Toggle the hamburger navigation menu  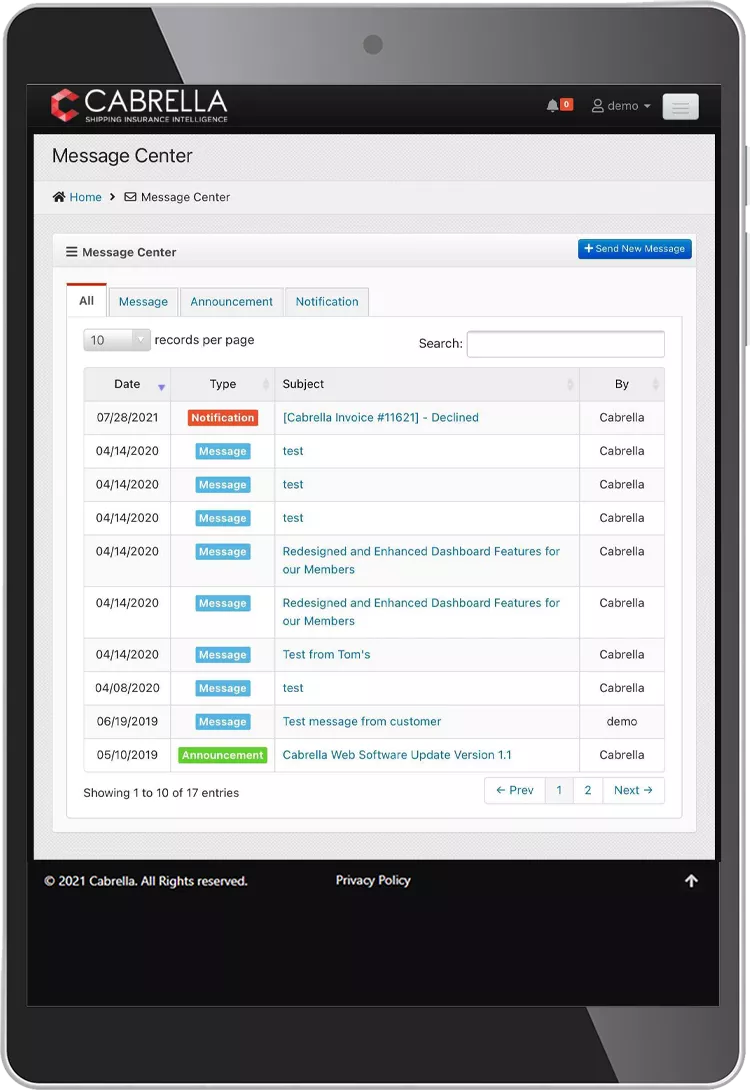pos(680,106)
